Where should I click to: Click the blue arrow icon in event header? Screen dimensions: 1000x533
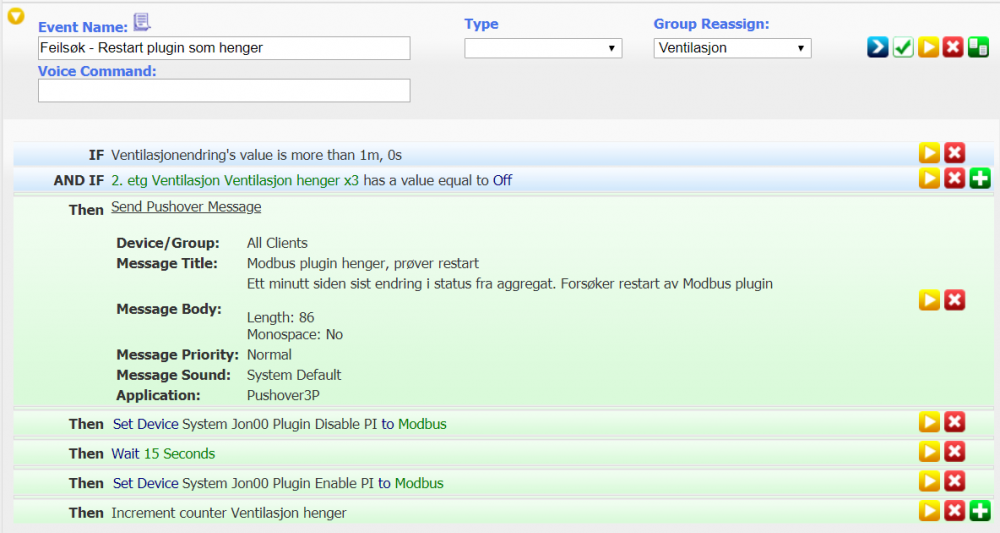[877, 48]
